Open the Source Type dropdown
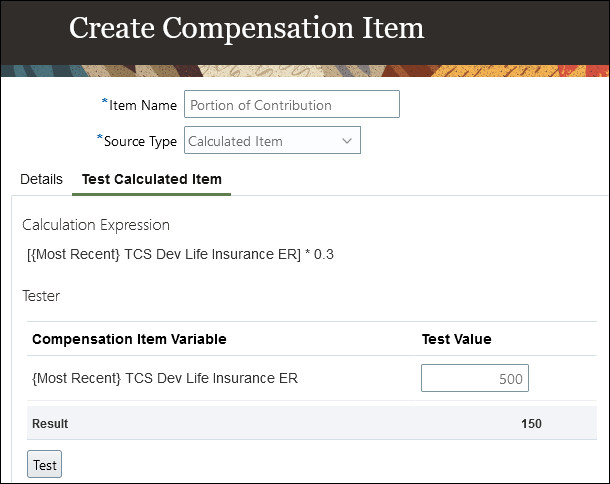Image resolution: width=610 pixels, height=484 pixels. (272, 140)
